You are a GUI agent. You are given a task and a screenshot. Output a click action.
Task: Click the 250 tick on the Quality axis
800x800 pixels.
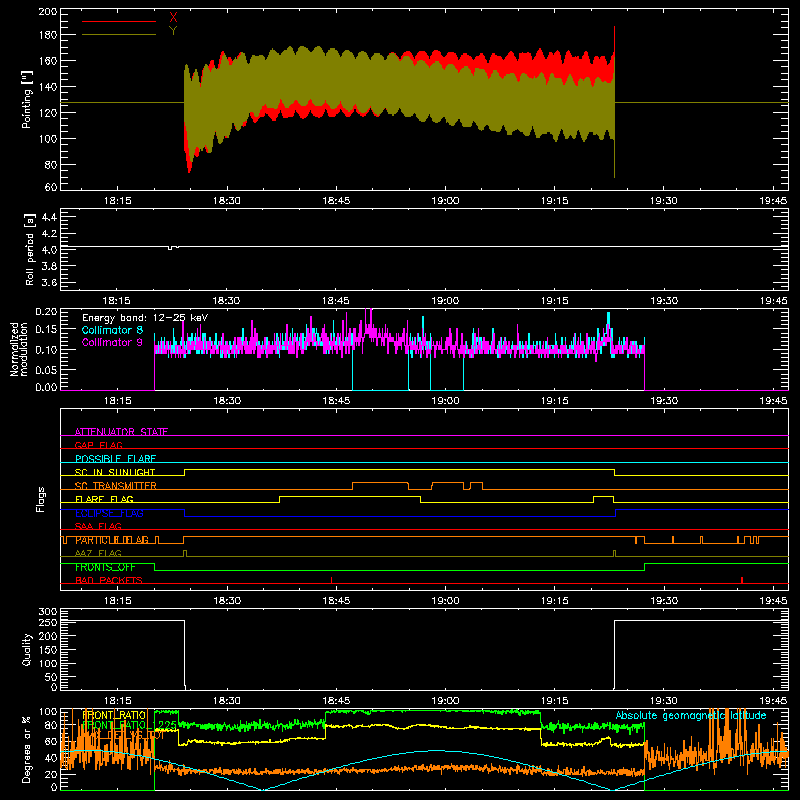click(48, 622)
